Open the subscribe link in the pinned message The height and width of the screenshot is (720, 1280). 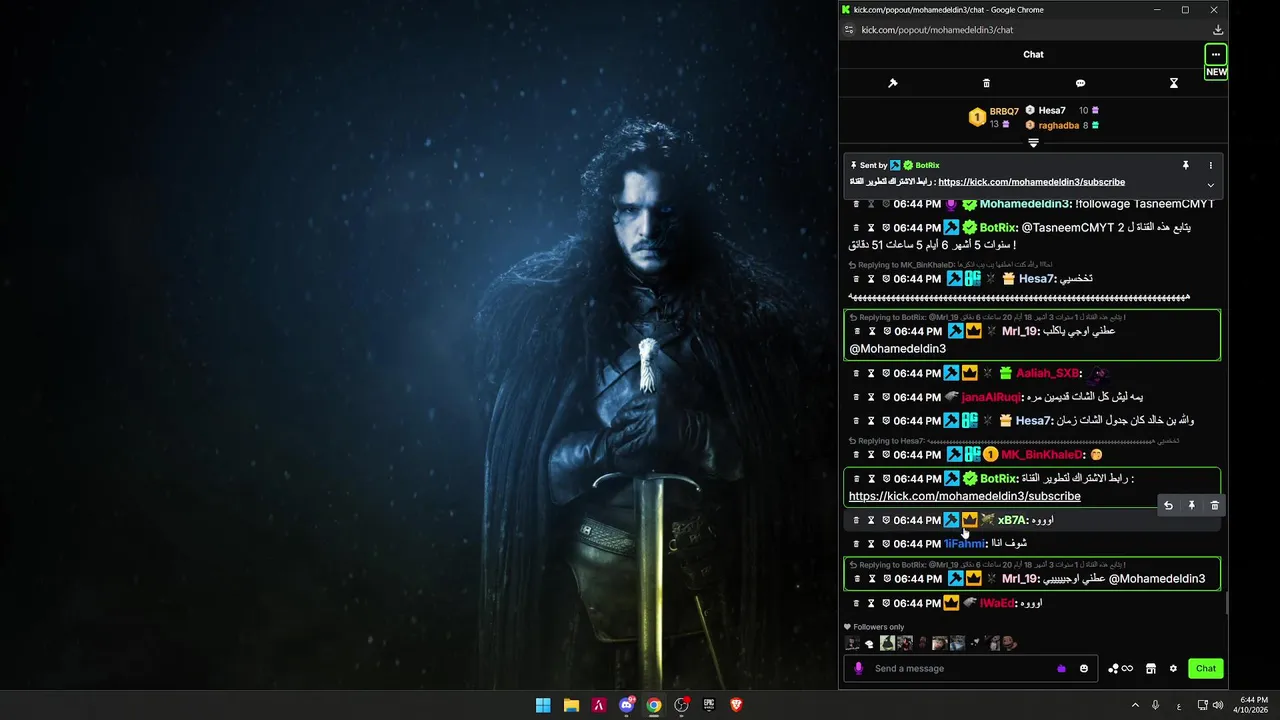(1031, 182)
